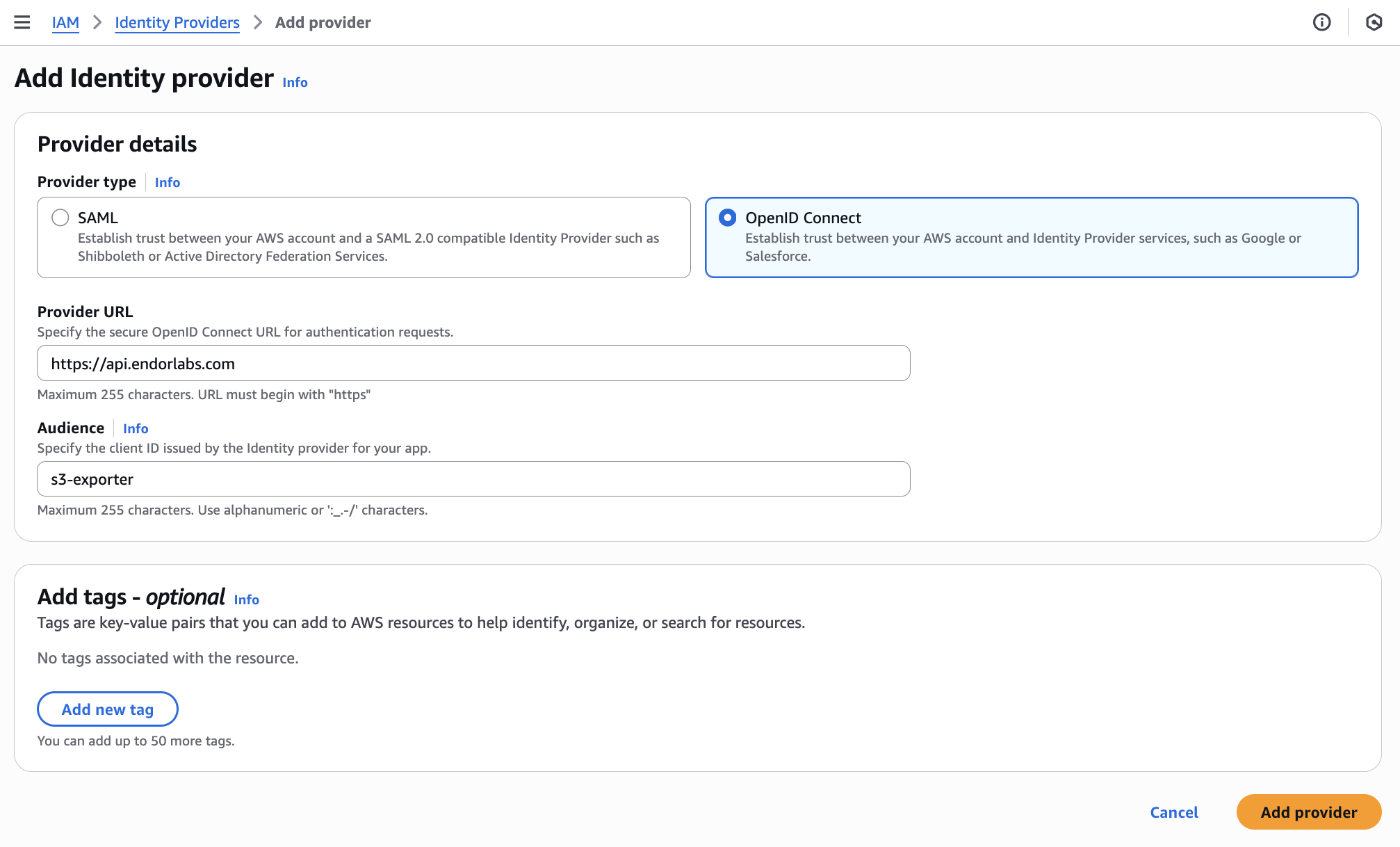Click the Add provider button
This screenshot has width=1400, height=847.
click(1308, 812)
